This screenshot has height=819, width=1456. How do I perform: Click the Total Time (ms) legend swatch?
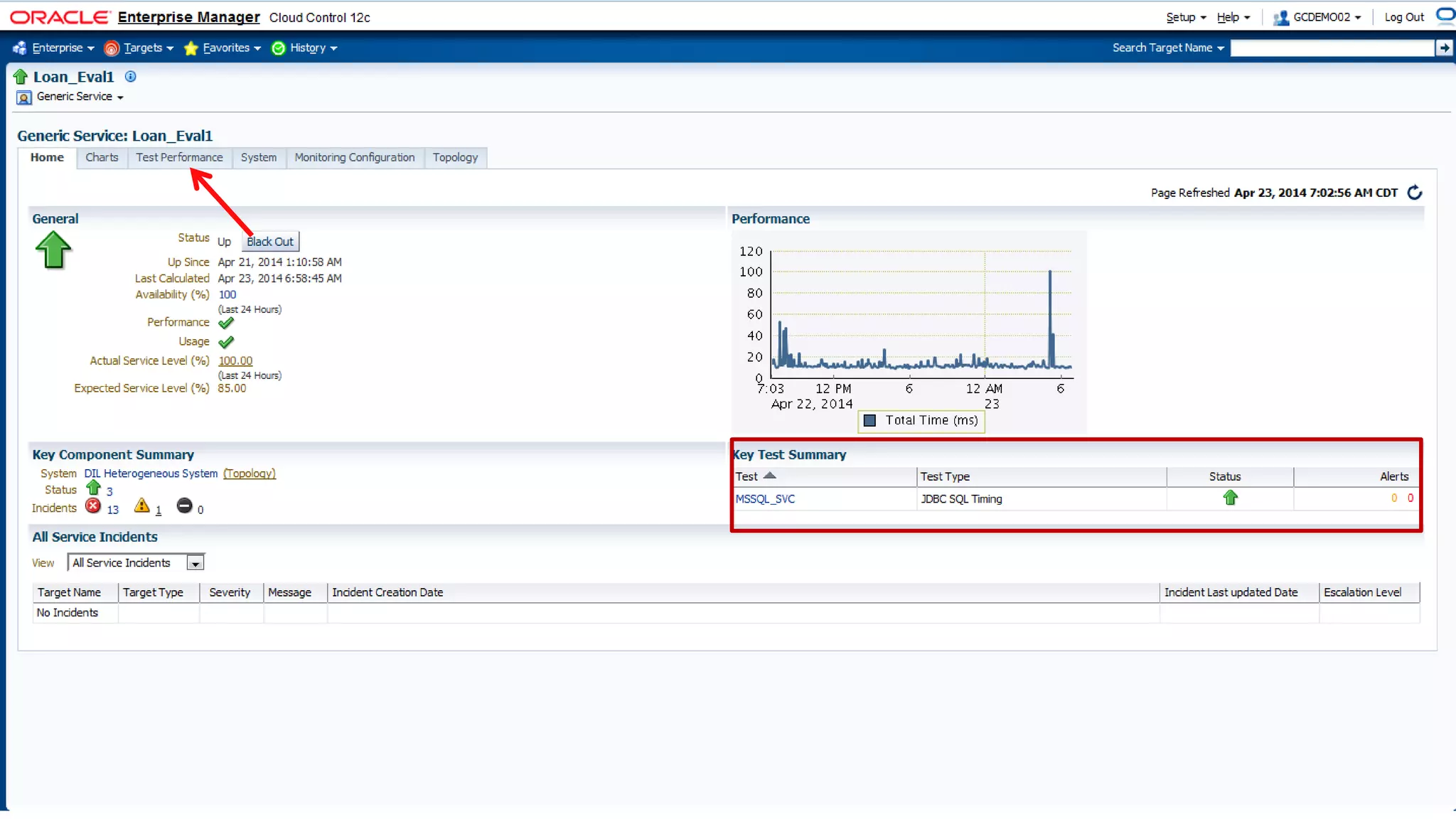point(869,420)
